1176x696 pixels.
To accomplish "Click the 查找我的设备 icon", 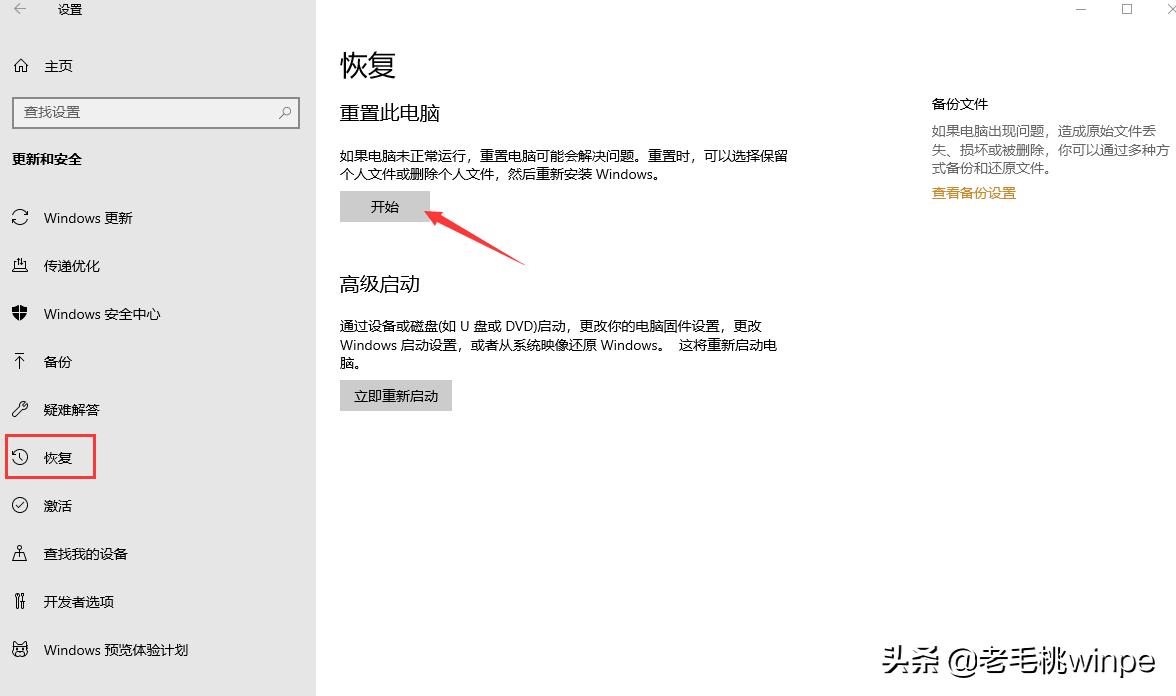I will tap(20, 553).
